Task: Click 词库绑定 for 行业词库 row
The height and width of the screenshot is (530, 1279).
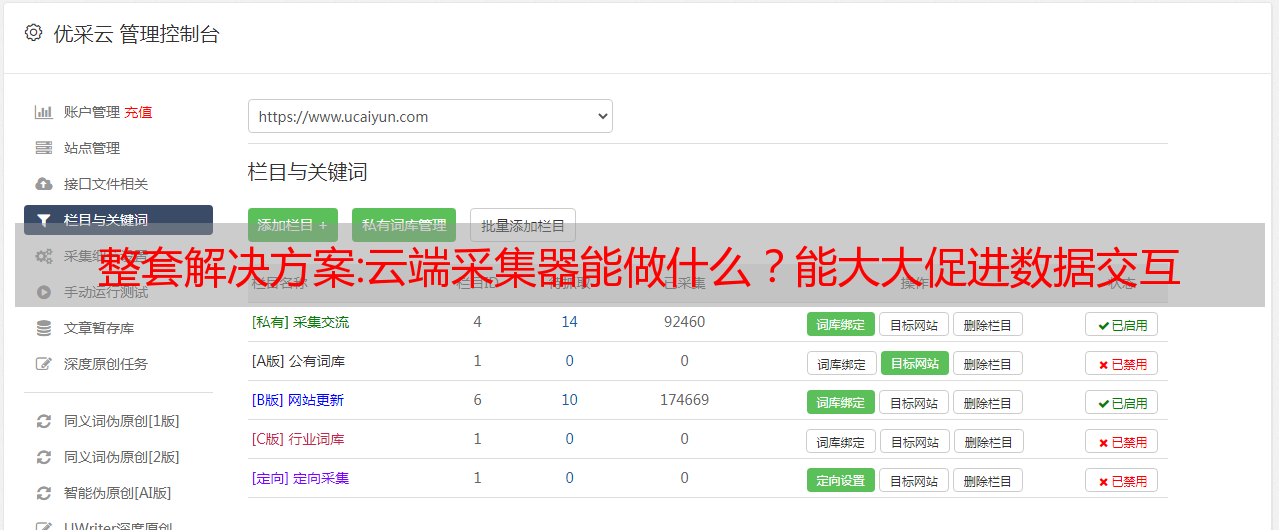Action: pos(841,441)
